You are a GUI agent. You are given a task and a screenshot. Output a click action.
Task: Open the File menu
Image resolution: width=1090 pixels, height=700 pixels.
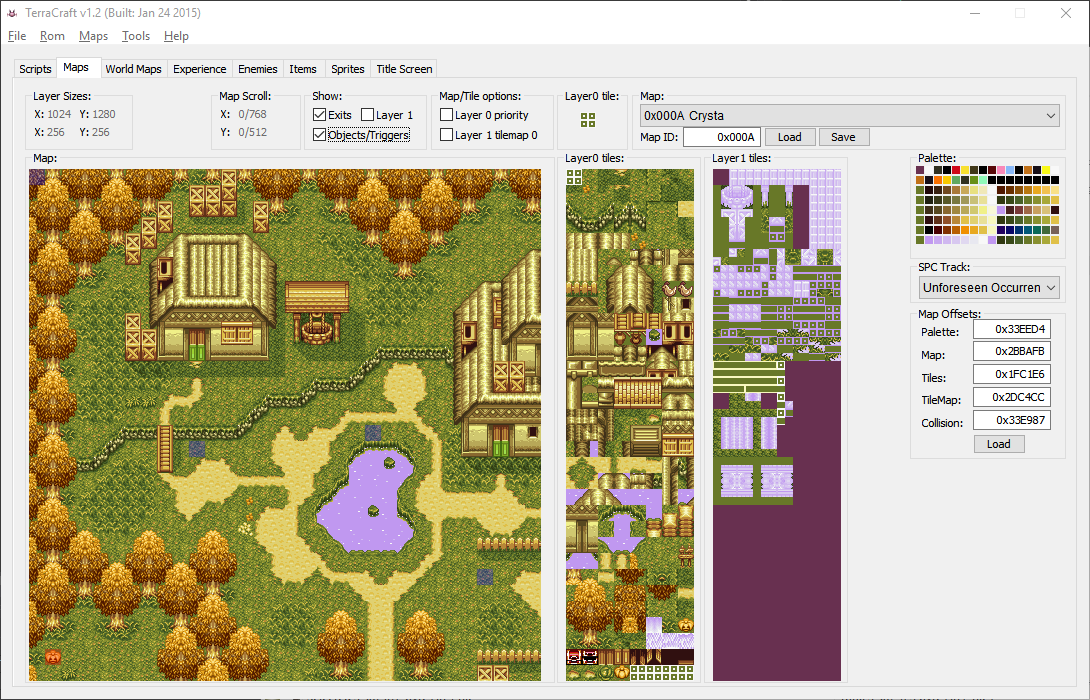click(x=17, y=36)
